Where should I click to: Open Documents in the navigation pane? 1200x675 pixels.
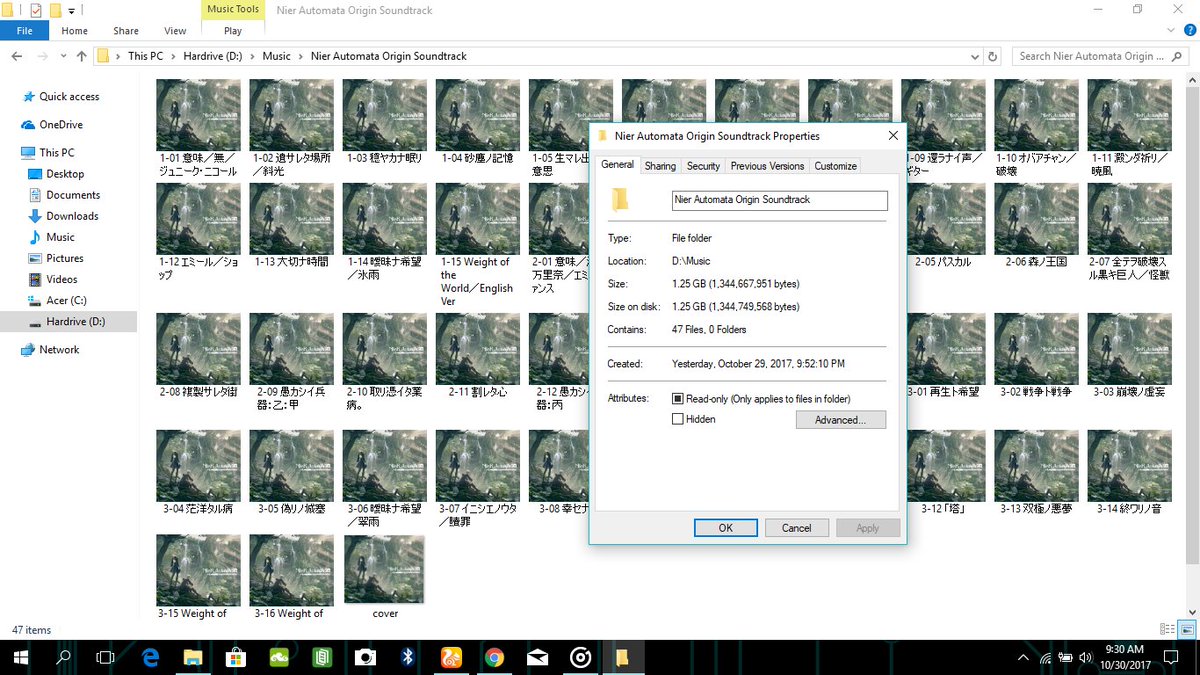click(73, 195)
